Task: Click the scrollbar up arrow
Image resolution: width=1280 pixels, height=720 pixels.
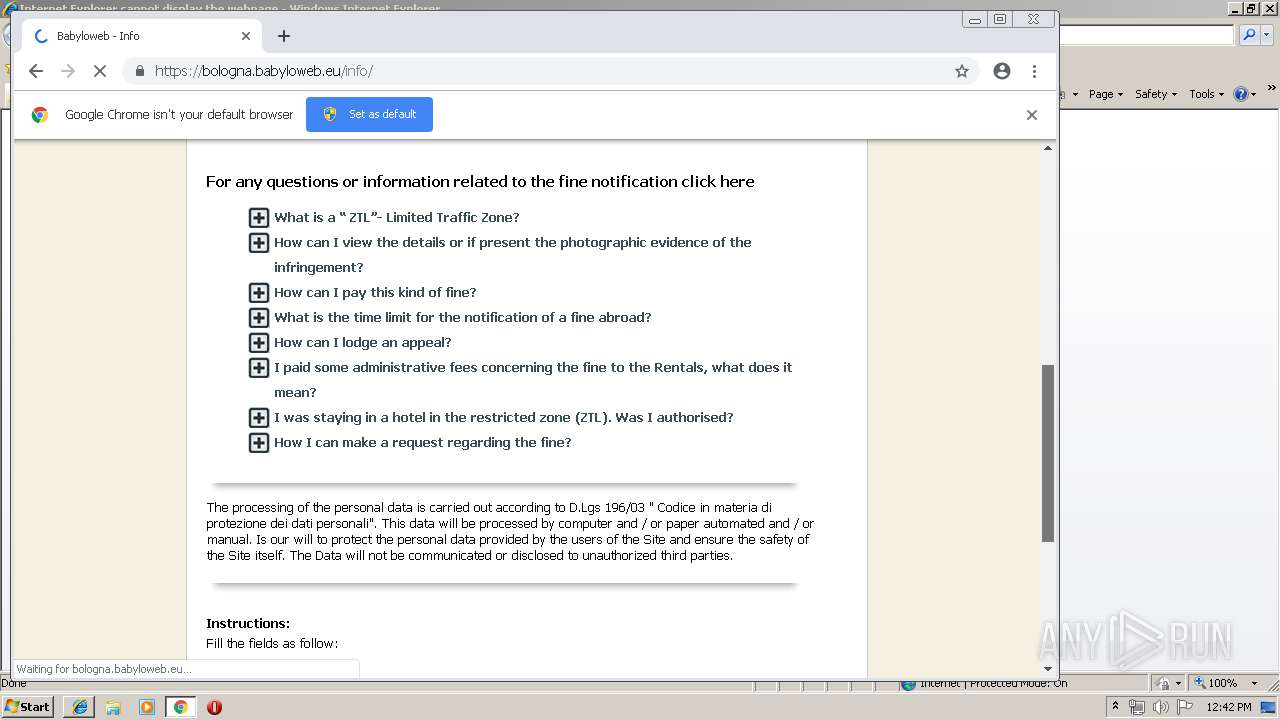Action: tap(1048, 148)
